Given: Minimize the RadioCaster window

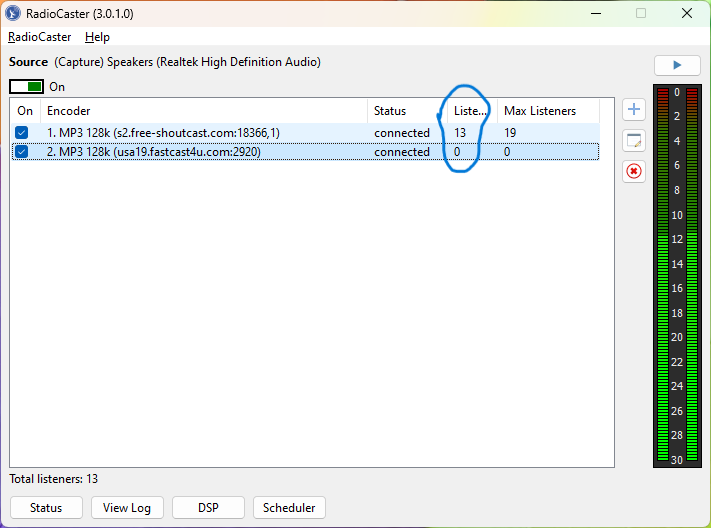Looking at the screenshot, I should click(x=596, y=14).
